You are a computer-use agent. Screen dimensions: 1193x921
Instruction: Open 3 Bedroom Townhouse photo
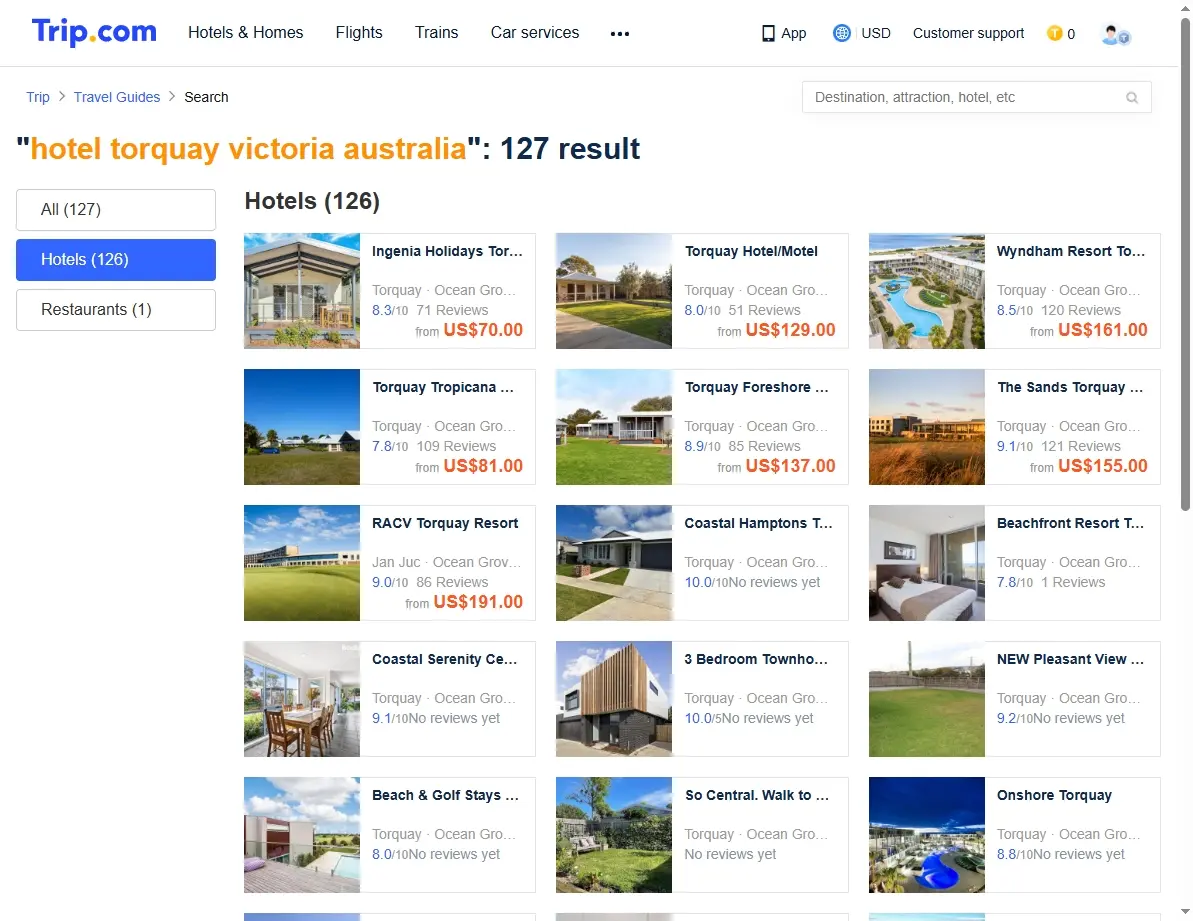[614, 699]
